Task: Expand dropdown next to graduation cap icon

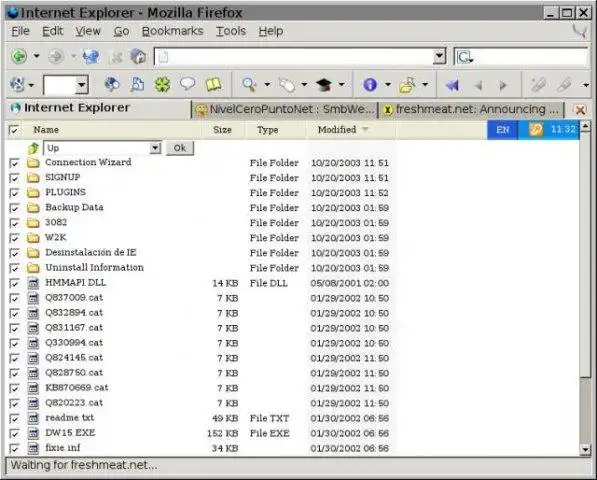Action: coord(342,85)
